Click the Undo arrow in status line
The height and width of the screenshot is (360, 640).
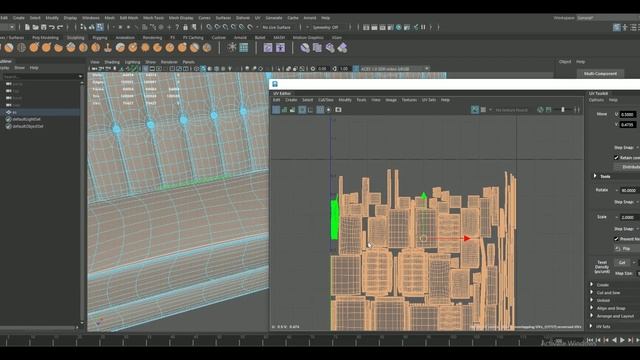(x=52, y=27)
